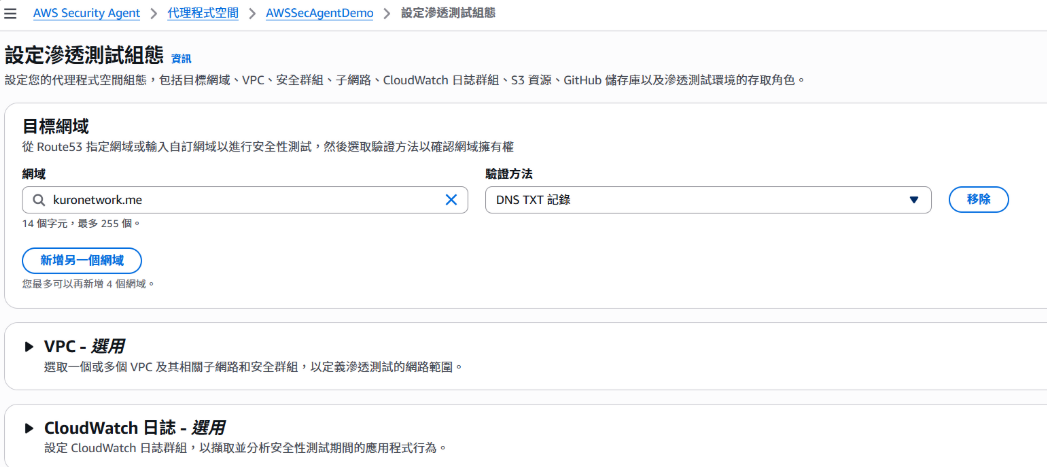This screenshot has width=1047, height=467.
Task: Click the VPC section description text
Action: 253,367
